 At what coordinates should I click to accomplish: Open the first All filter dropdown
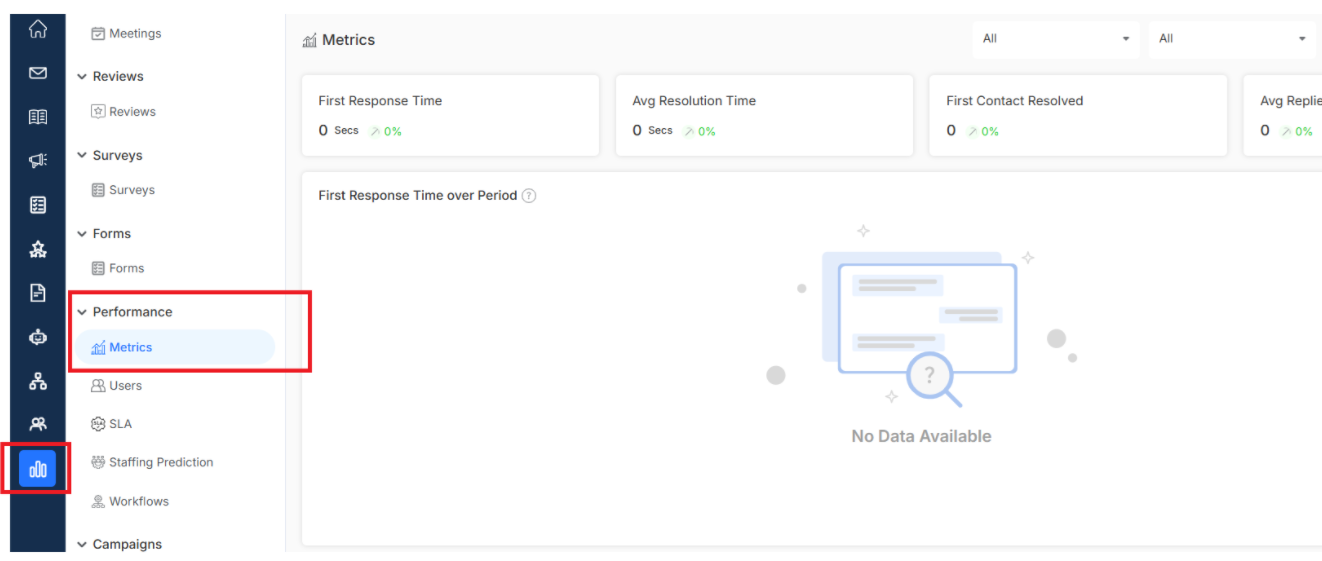(1056, 39)
